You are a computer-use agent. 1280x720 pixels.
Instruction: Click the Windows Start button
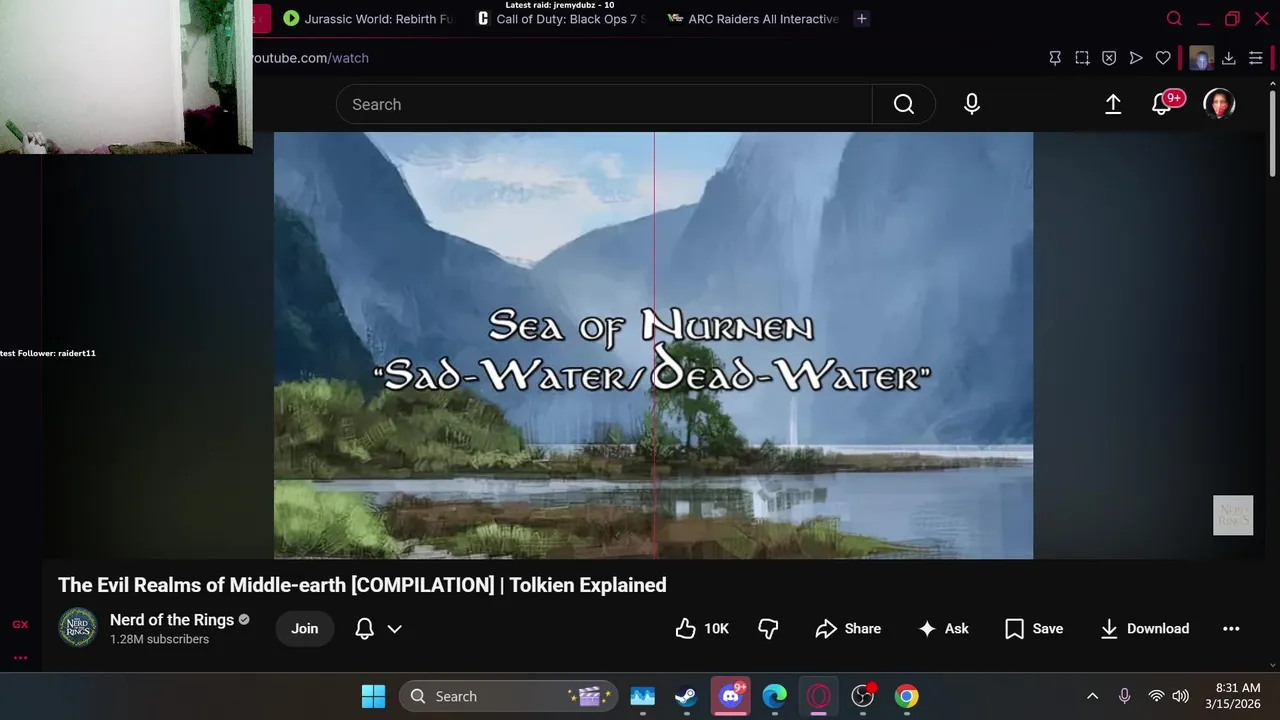(x=373, y=696)
